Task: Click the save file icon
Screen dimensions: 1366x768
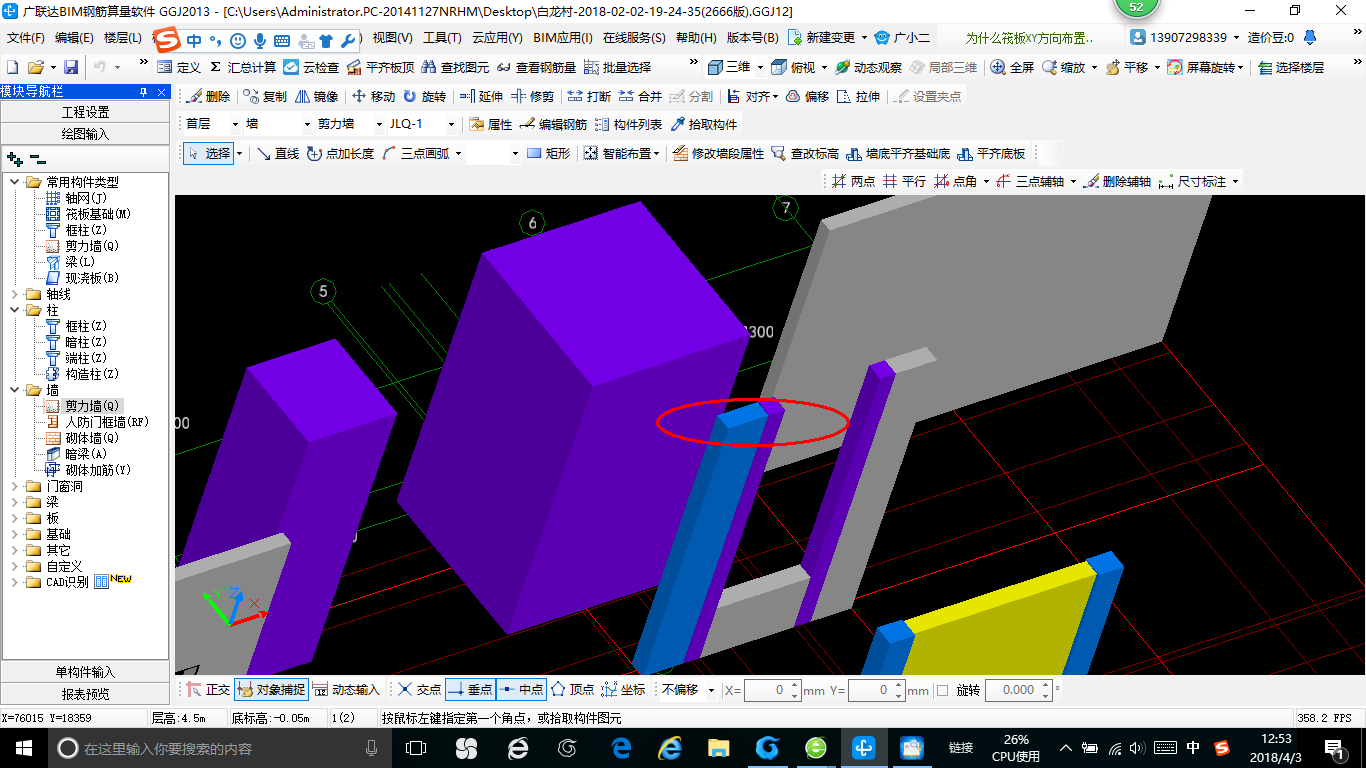Action: click(x=71, y=67)
